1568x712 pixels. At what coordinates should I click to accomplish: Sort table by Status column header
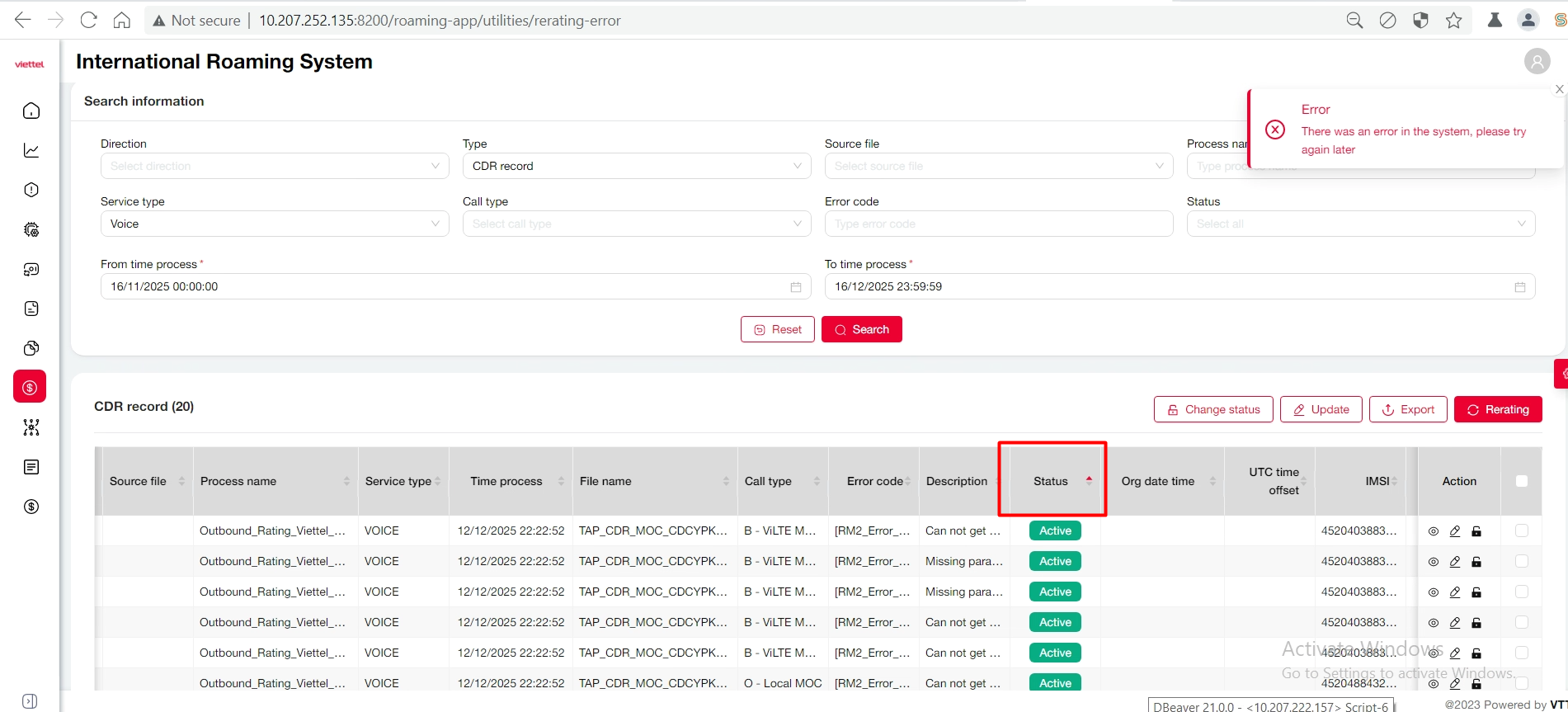(1051, 481)
